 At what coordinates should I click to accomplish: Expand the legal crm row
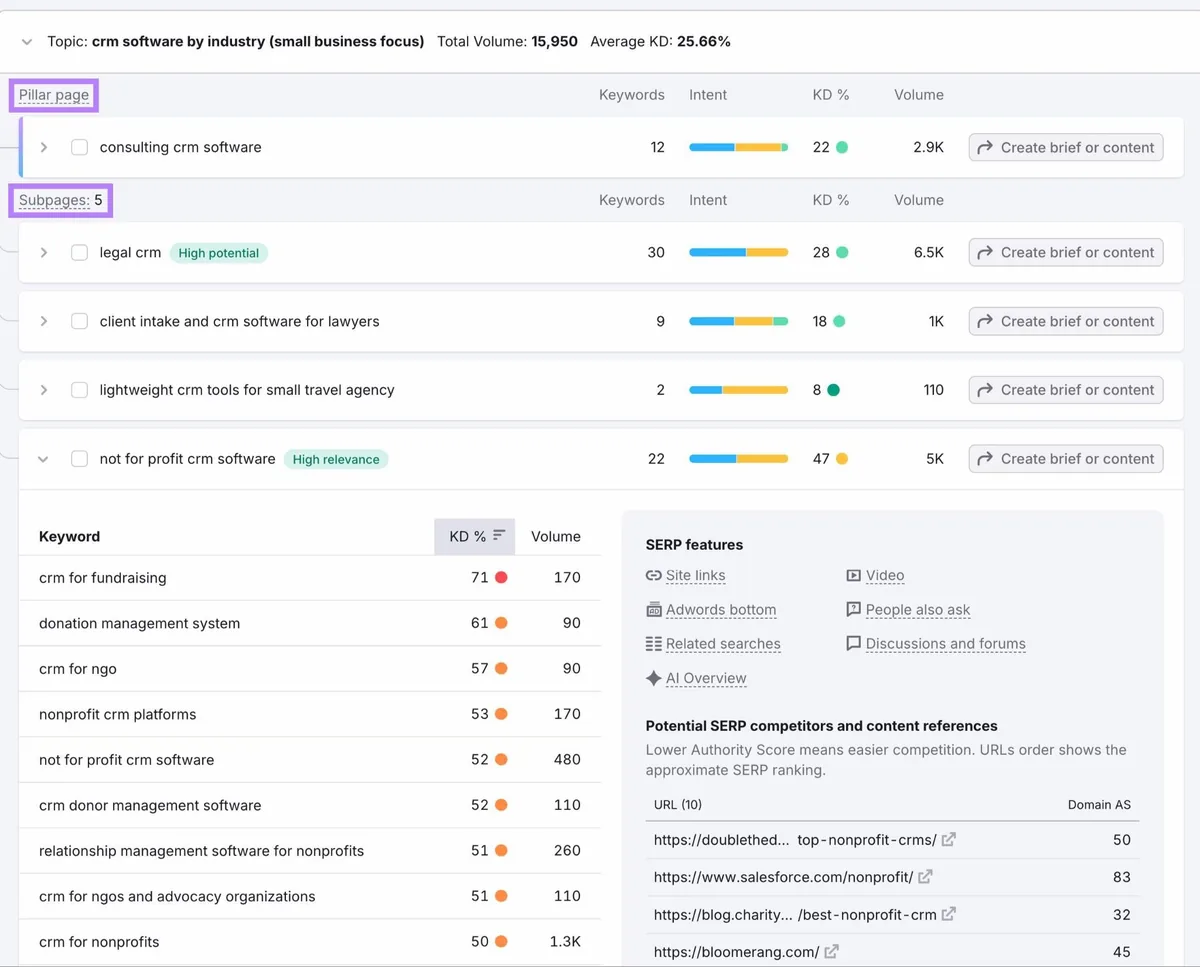pos(44,253)
